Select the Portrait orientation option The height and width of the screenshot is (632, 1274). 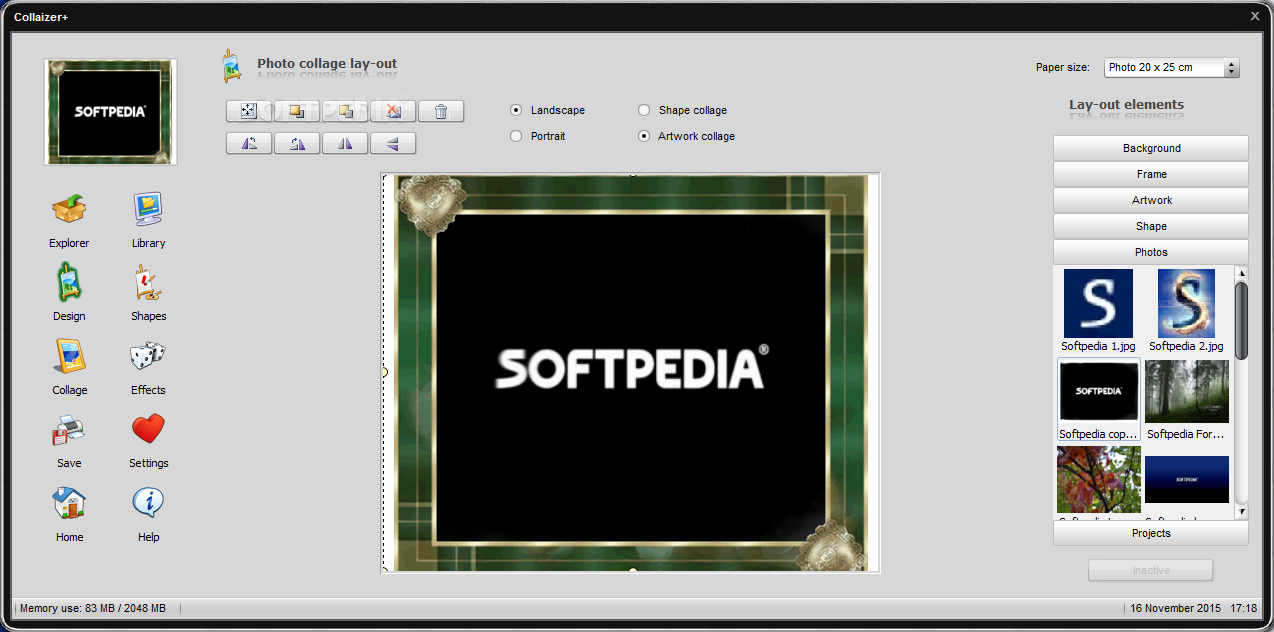tap(516, 136)
